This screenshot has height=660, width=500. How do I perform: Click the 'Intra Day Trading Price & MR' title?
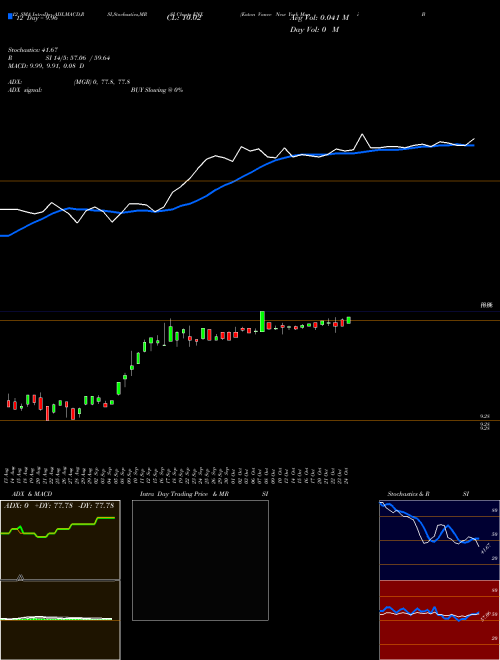[185, 494]
